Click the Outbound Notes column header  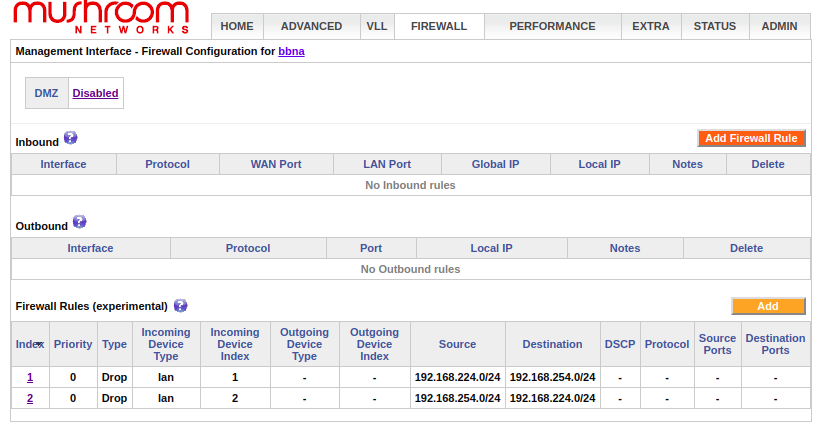tap(625, 248)
